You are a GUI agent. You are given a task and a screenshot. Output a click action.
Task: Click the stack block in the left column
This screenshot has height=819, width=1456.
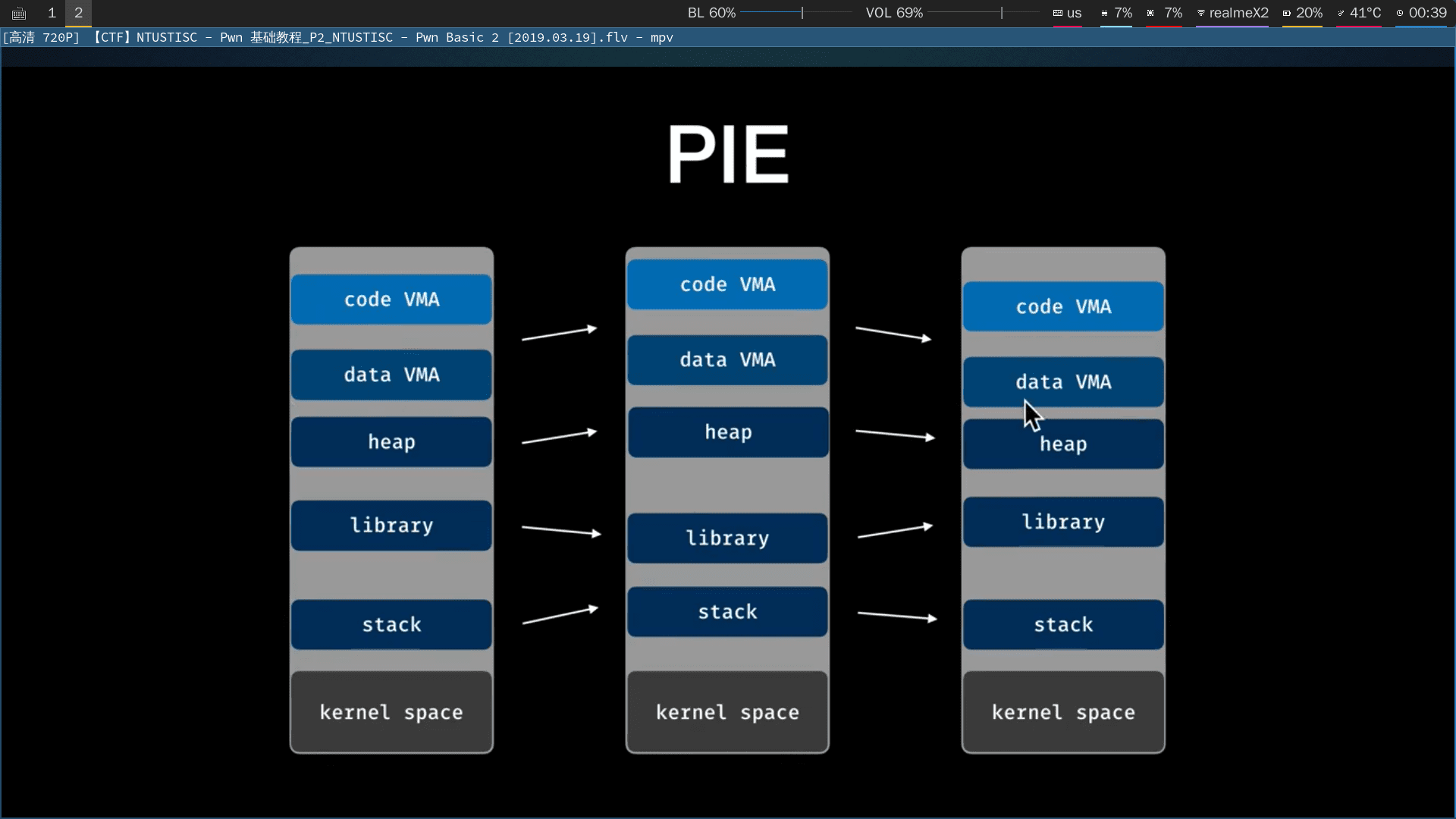tap(391, 624)
